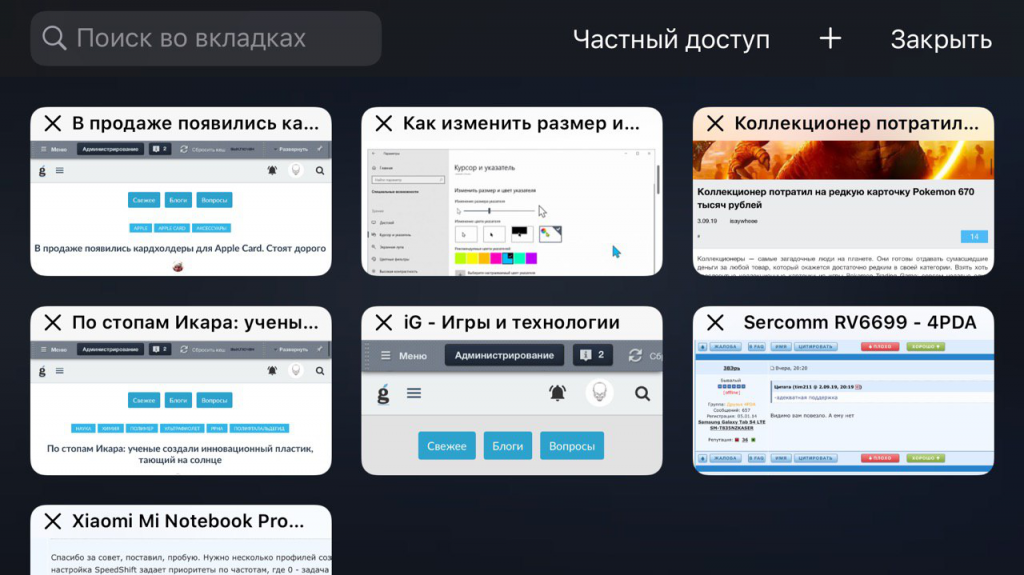
Task: Open the Apple Card cardholders tab thumbnail
Action: click(181, 206)
